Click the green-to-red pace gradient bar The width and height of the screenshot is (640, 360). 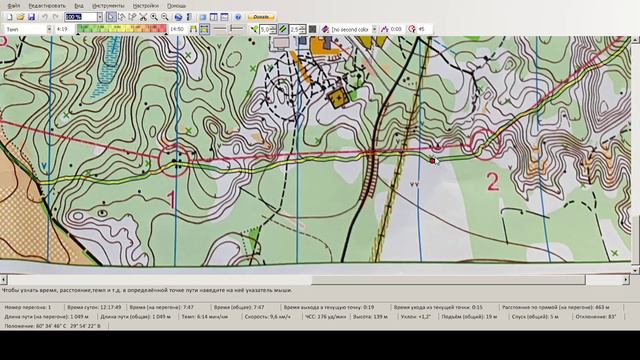(x=121, y=29)
